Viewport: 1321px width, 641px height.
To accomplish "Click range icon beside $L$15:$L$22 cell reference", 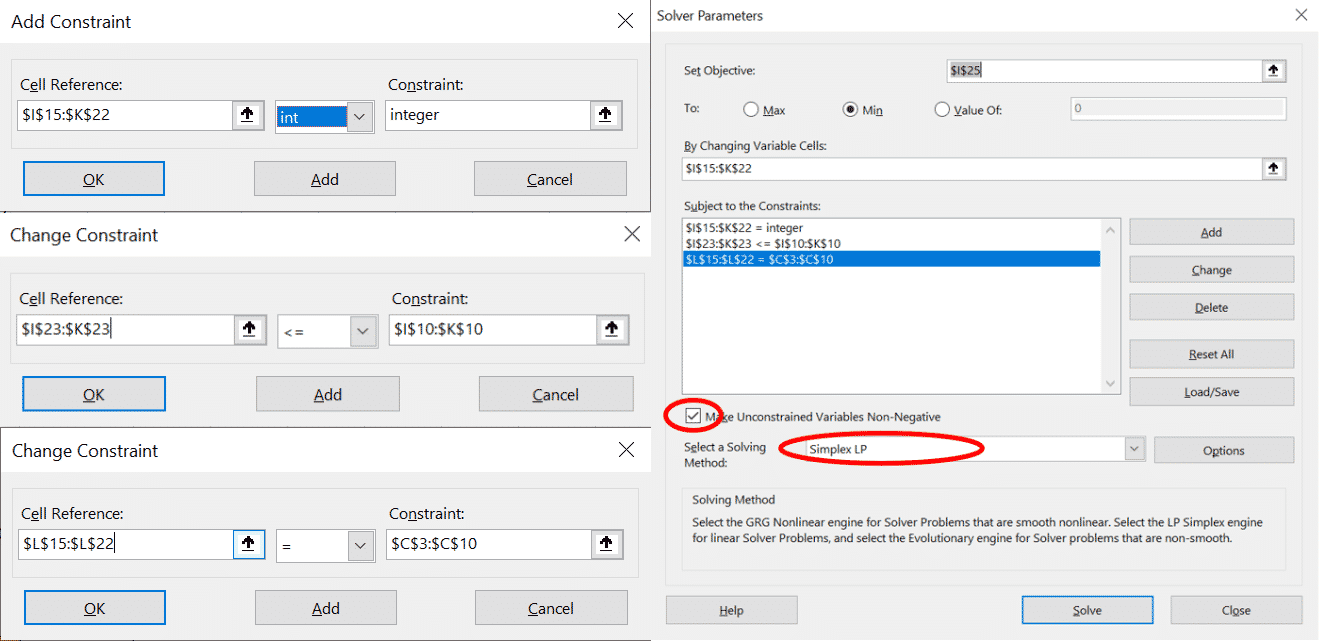I will click(x=249, y=544).
